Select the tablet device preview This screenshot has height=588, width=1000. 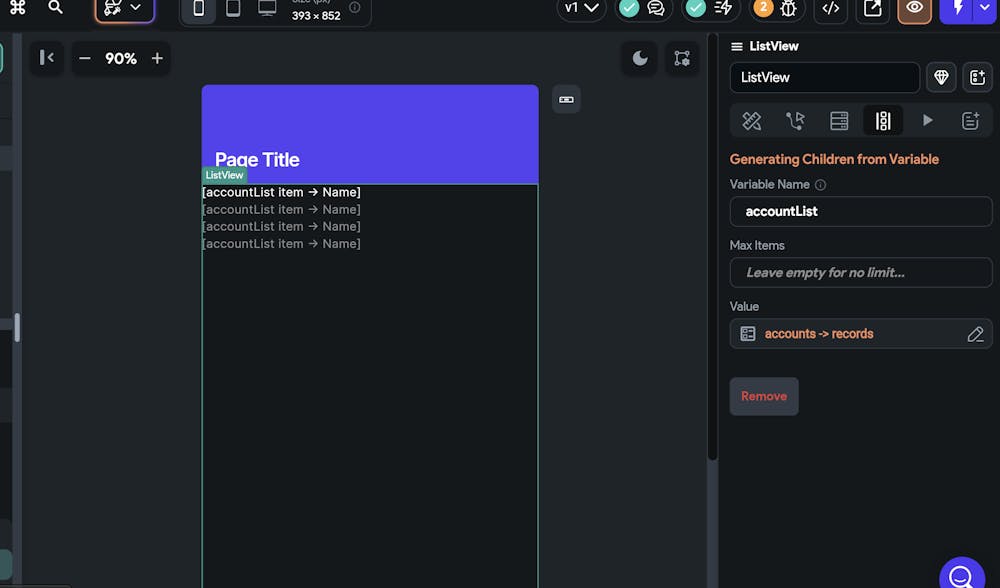(x=233, y=9)
